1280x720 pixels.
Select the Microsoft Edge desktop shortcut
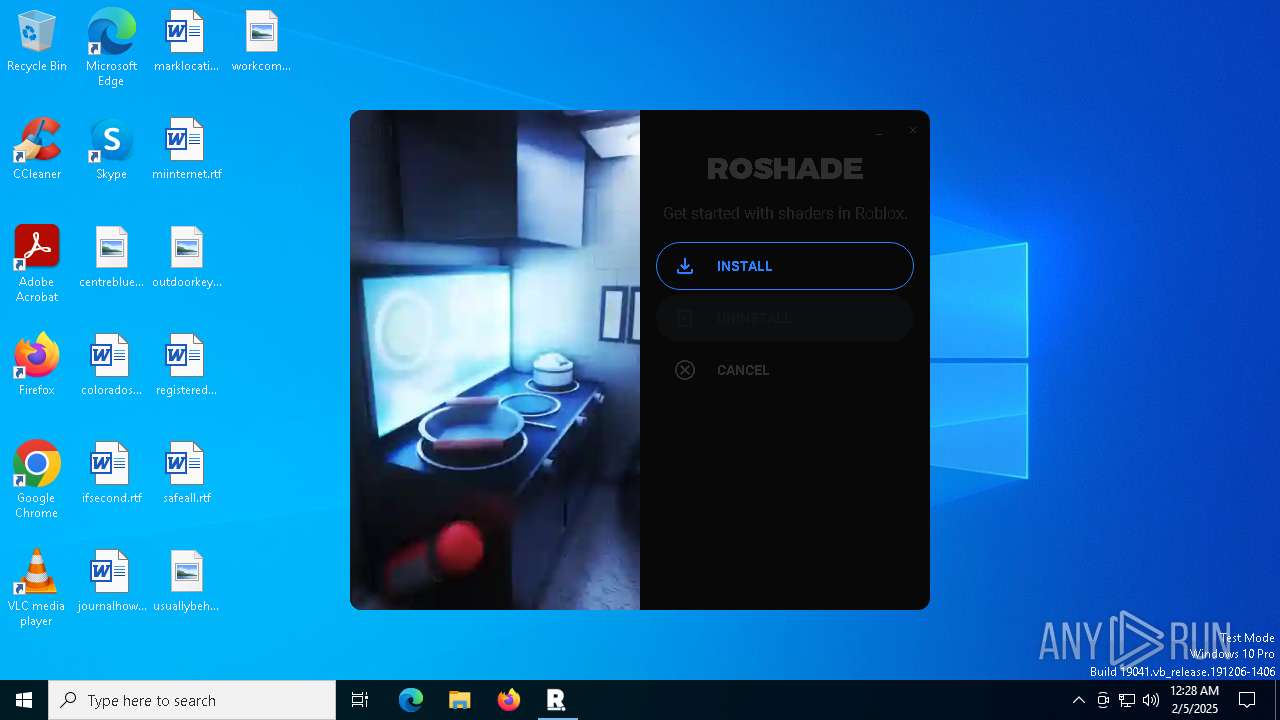point(111,48)
